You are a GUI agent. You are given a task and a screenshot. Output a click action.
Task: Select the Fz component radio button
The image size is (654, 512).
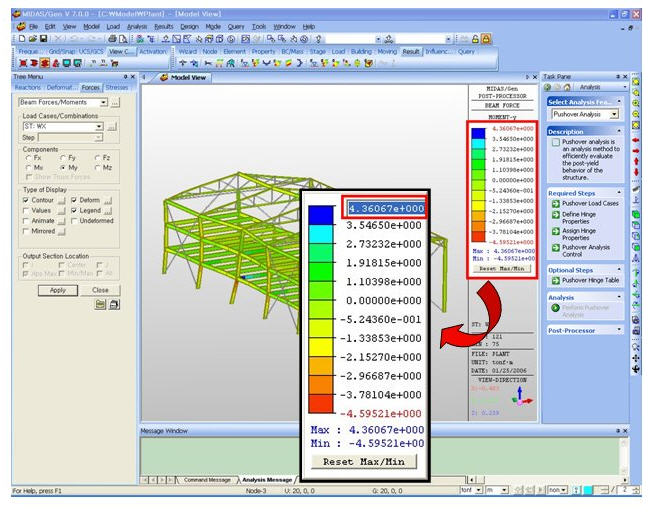click(97, 158)
